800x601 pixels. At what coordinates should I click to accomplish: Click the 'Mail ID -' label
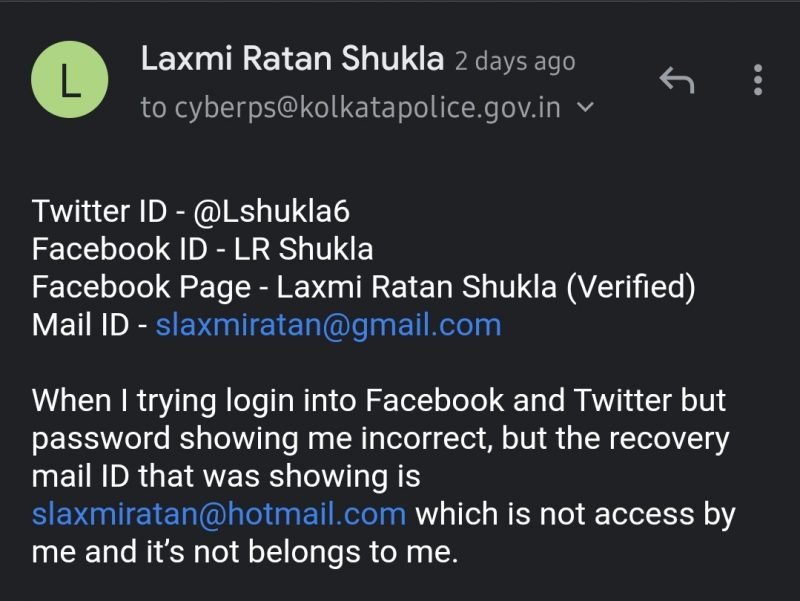click(88, 325)
